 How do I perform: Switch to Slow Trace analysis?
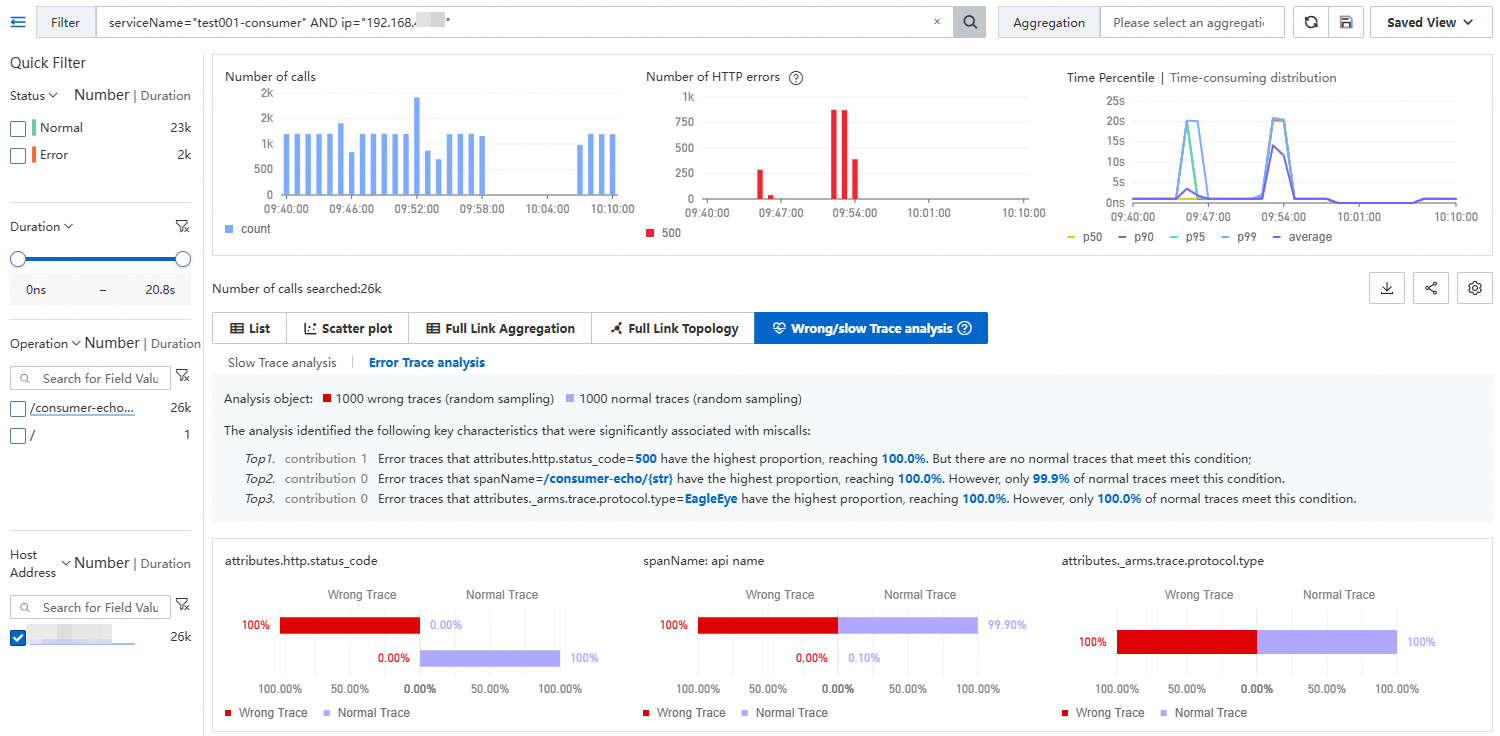click(x=282, y=363)
